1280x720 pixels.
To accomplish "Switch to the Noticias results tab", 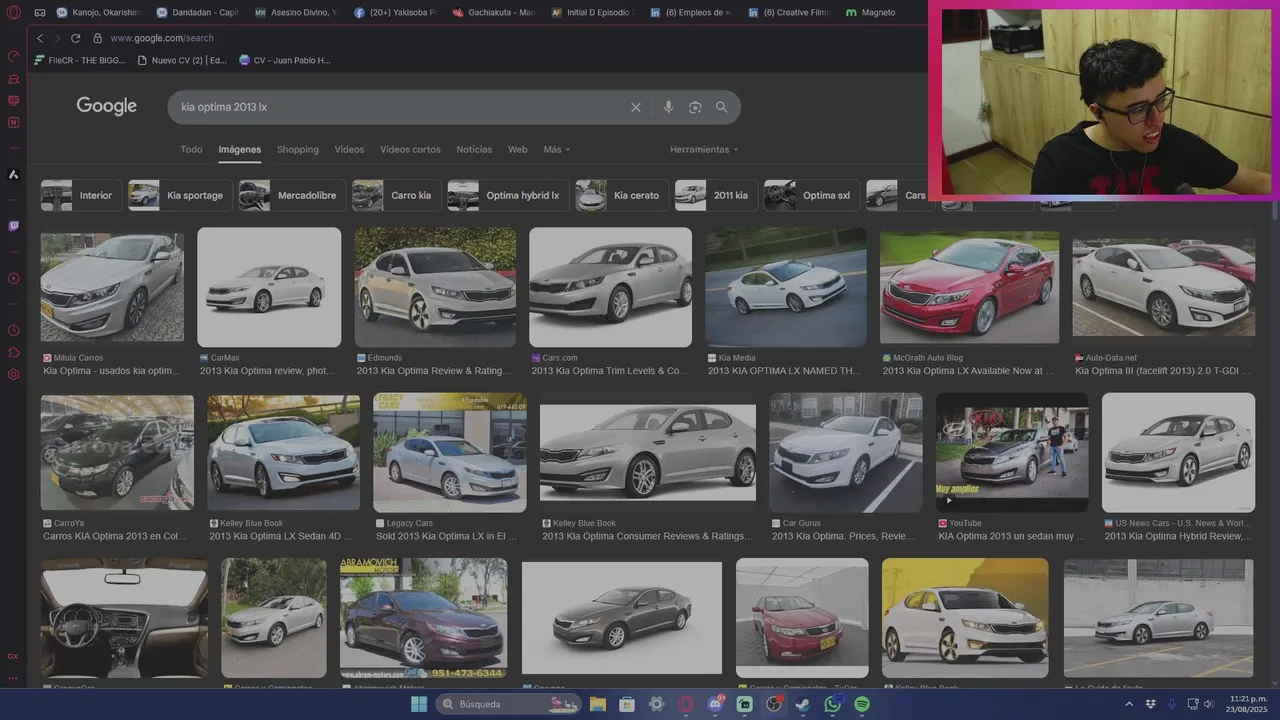I will (x=474, y=149).
